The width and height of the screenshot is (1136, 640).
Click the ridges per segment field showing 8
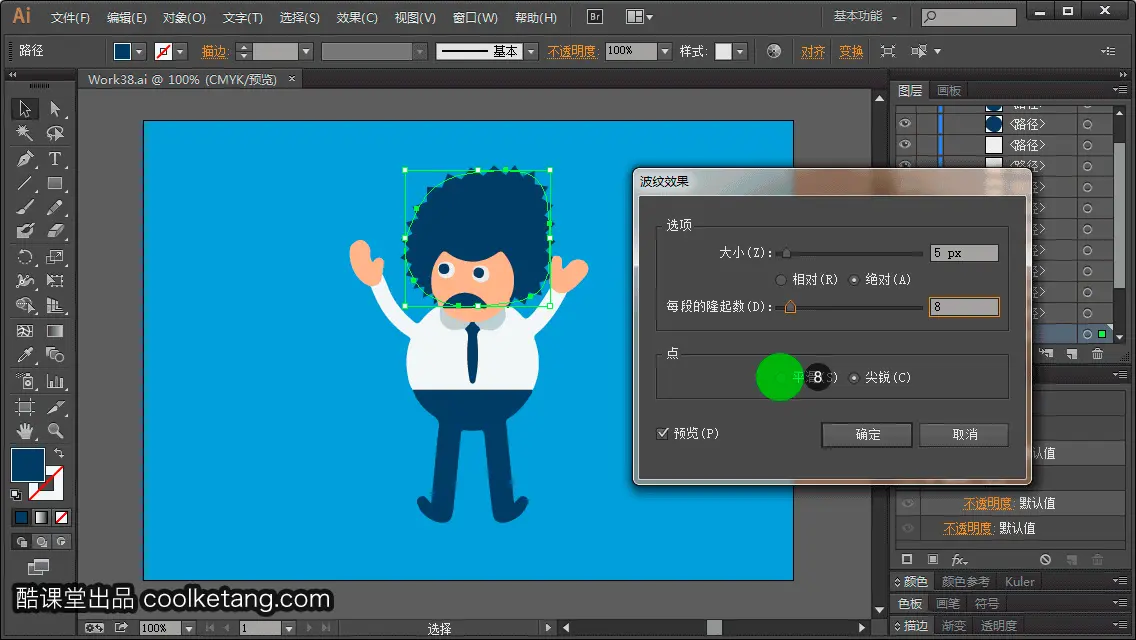[x=964, y=307]
